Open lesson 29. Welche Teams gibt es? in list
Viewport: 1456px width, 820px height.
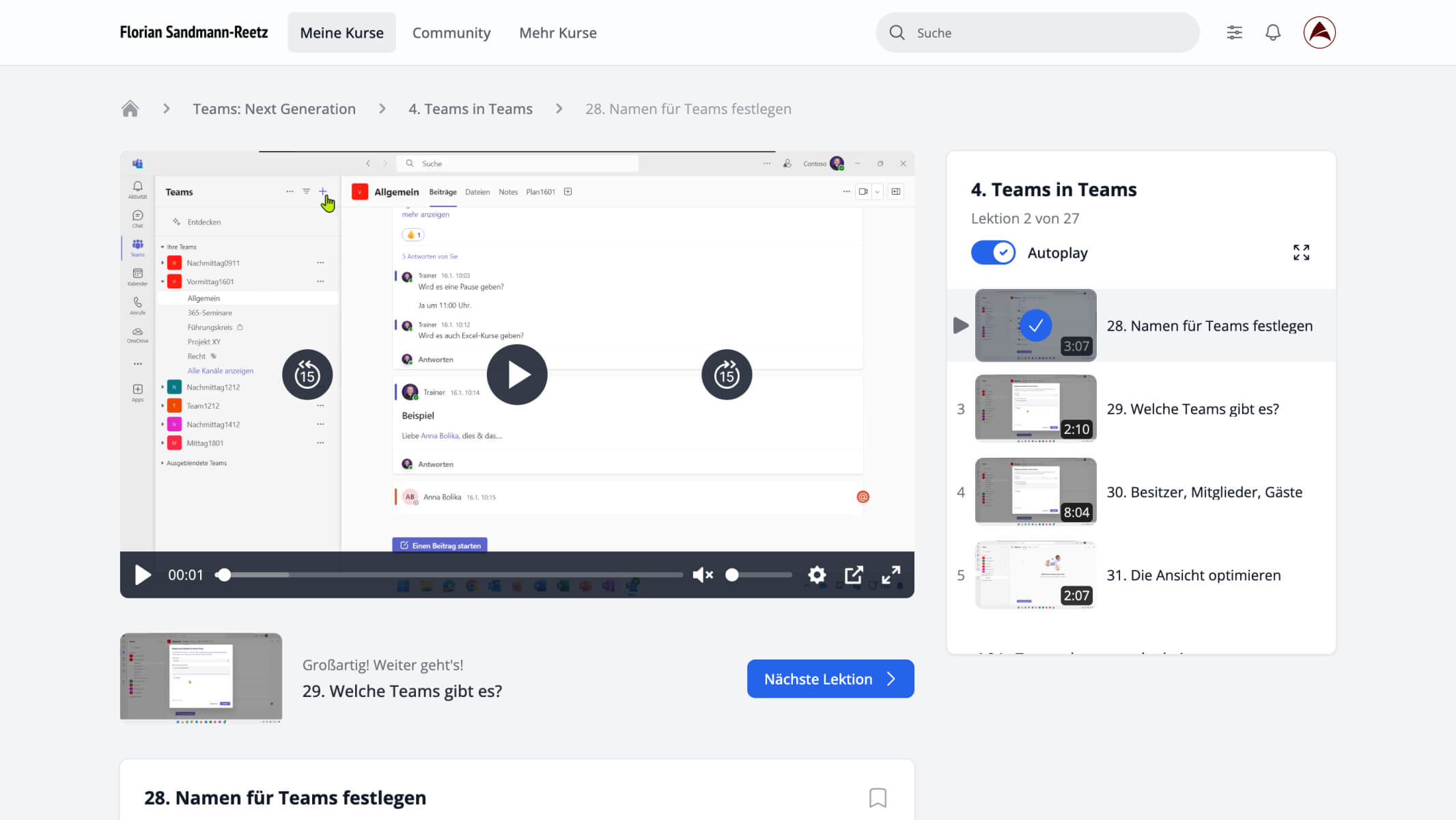[x=1192, y=409]
